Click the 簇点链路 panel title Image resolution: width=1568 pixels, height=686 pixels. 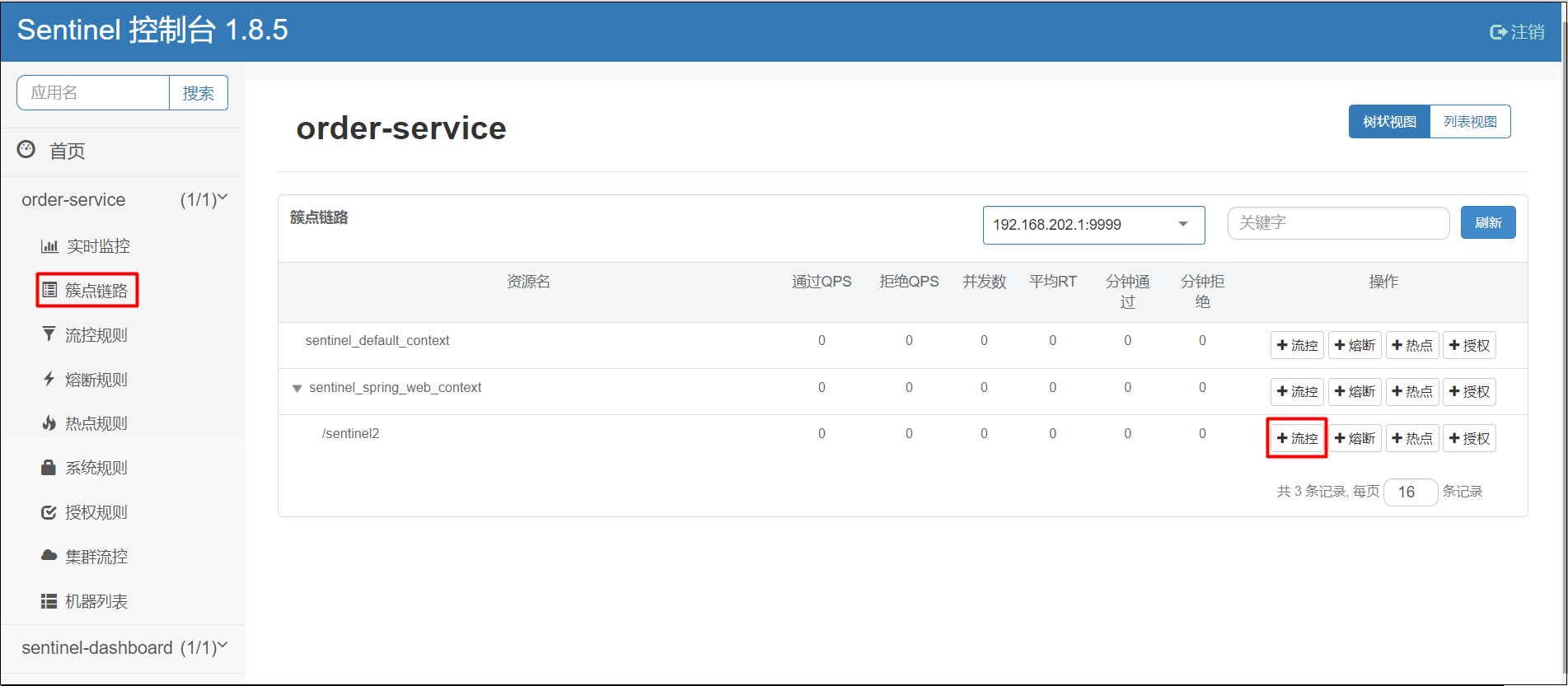point(319,217)
